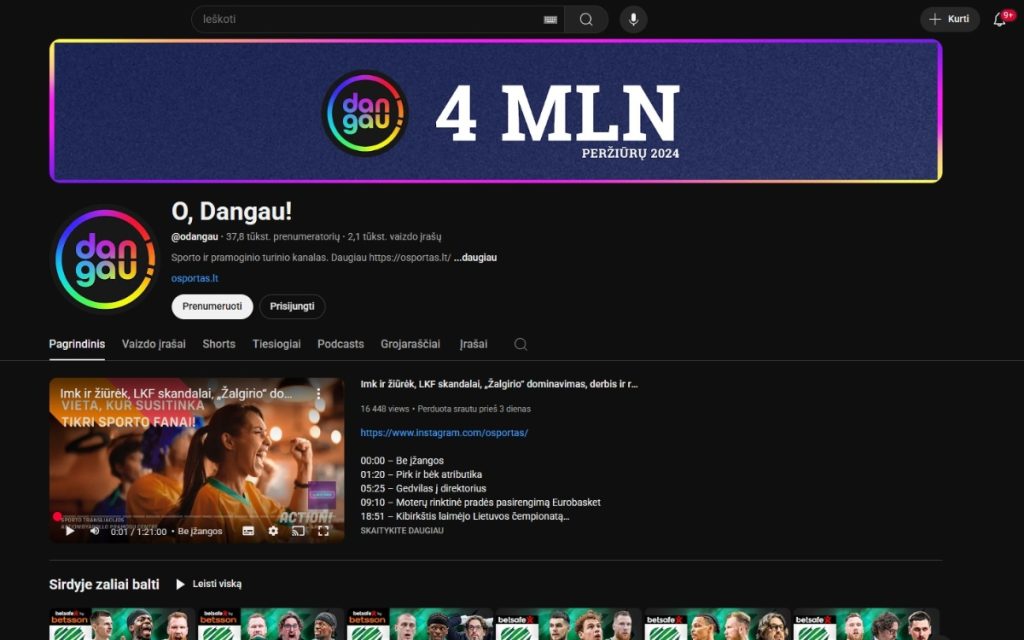This screenshot has width=1024, height=640.
Task: Click Leisti viską to play all
Action: click(209, 584)
